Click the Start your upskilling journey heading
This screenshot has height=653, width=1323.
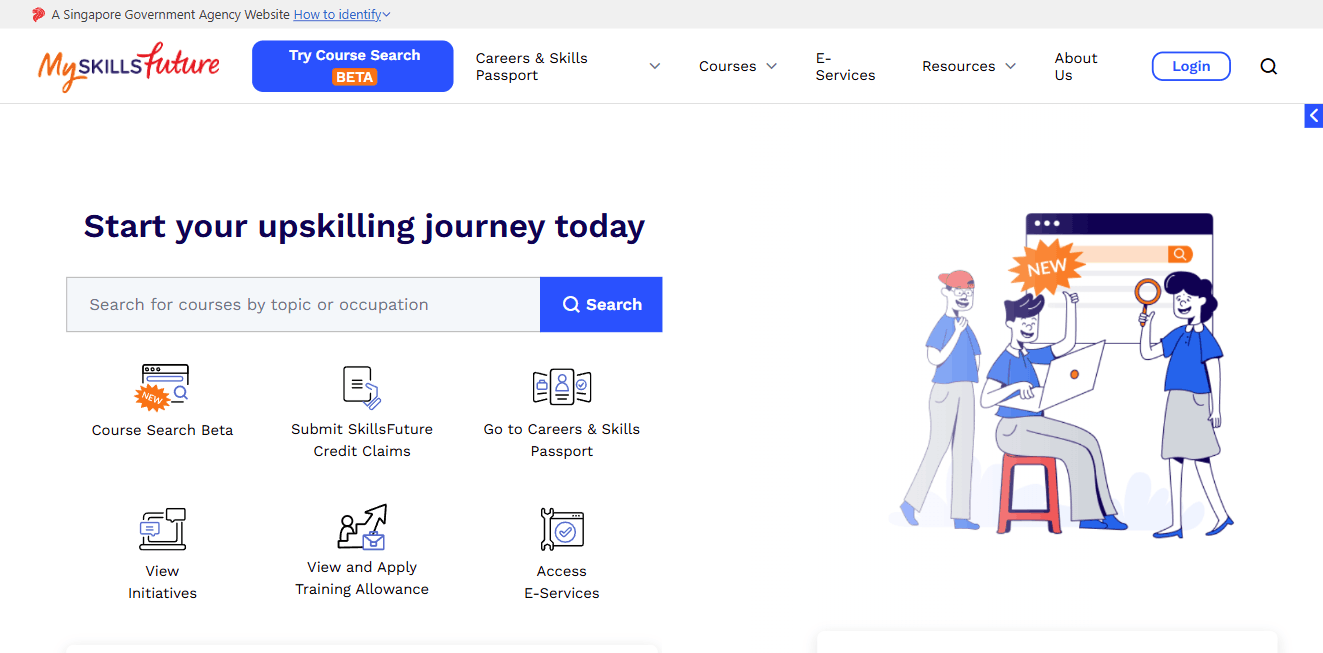coord(364,226)
